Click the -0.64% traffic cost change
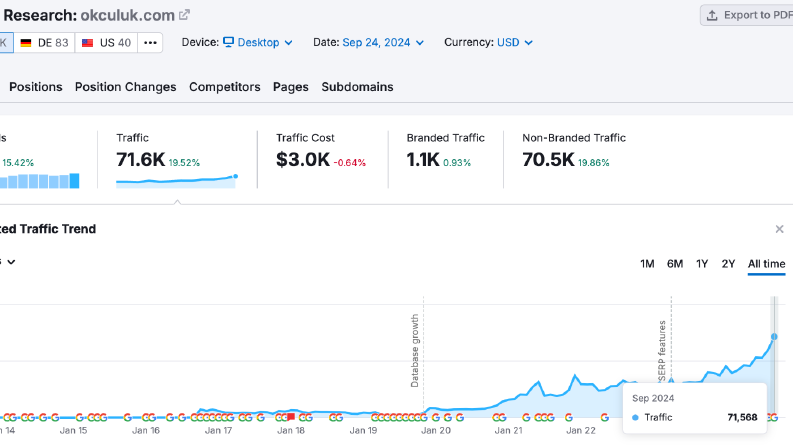793x446 pixels. click(349, 163)
